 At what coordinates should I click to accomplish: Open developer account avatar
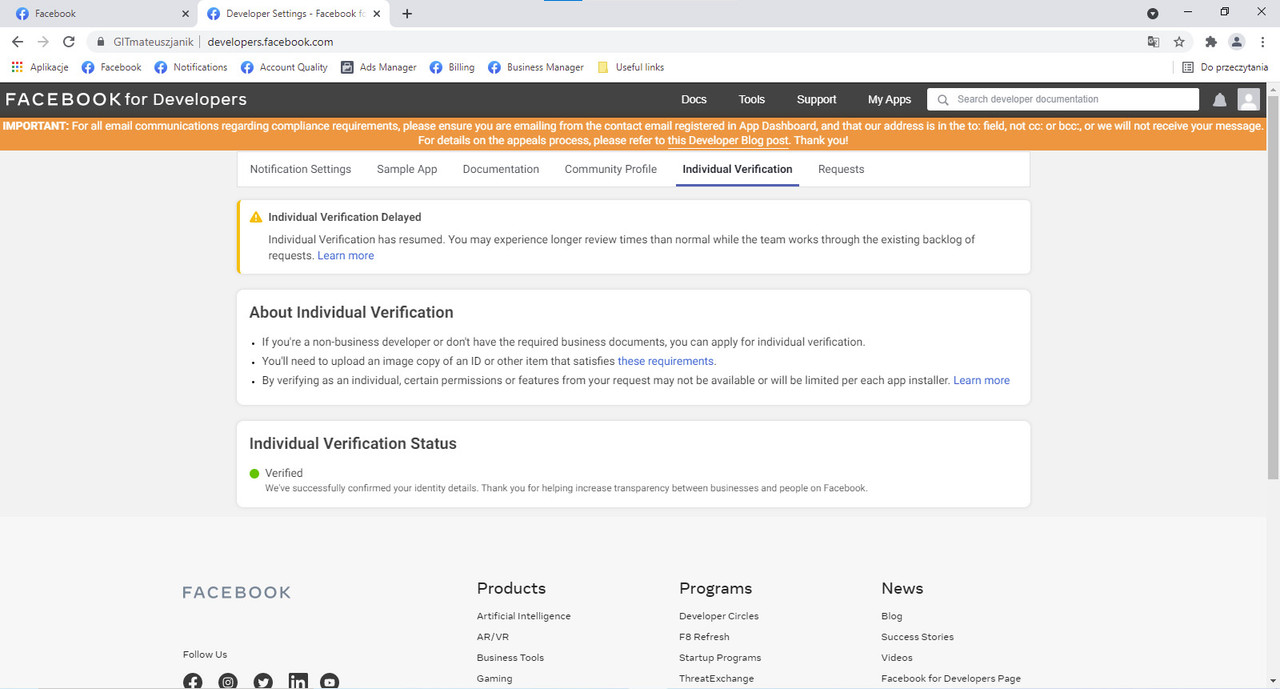1248,99
